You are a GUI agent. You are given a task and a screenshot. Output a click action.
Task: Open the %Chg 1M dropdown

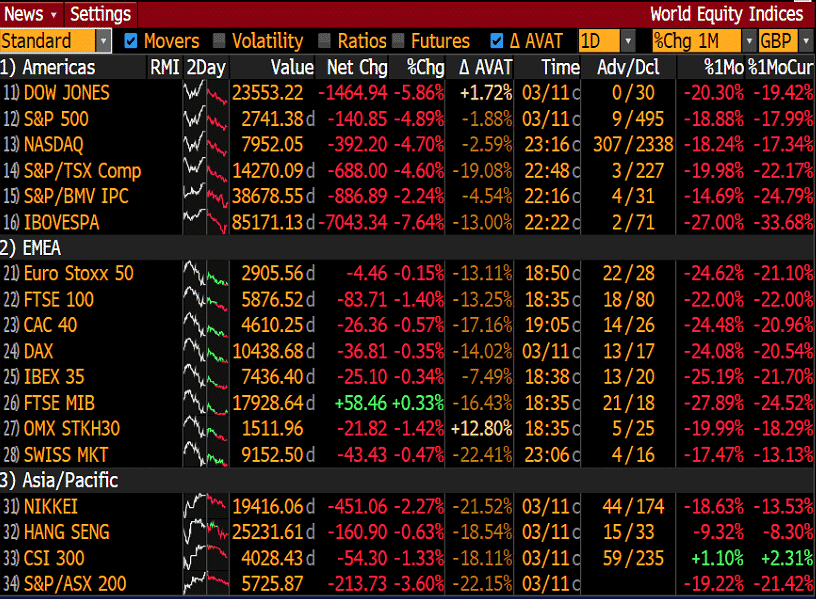pyautogui.click(x=704, y=41)
